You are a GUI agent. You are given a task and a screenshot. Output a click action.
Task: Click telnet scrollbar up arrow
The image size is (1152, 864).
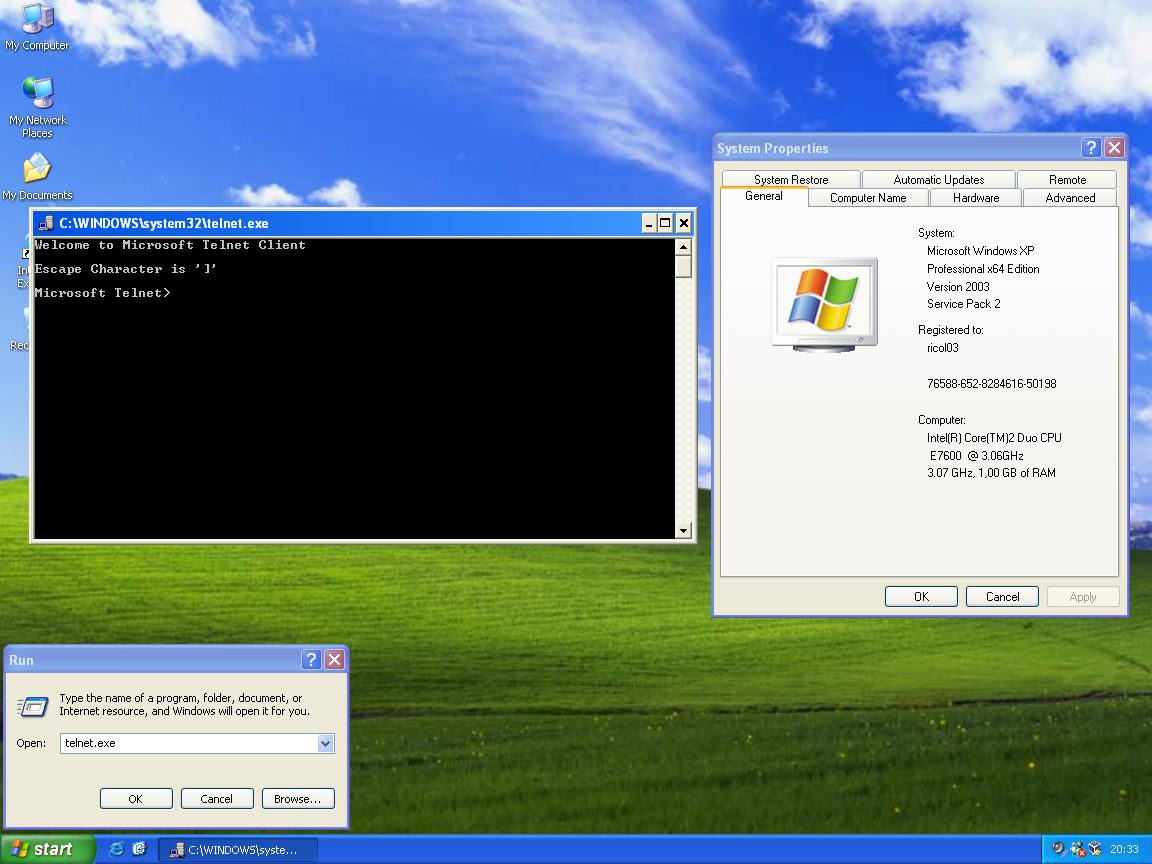click(683, 247)
